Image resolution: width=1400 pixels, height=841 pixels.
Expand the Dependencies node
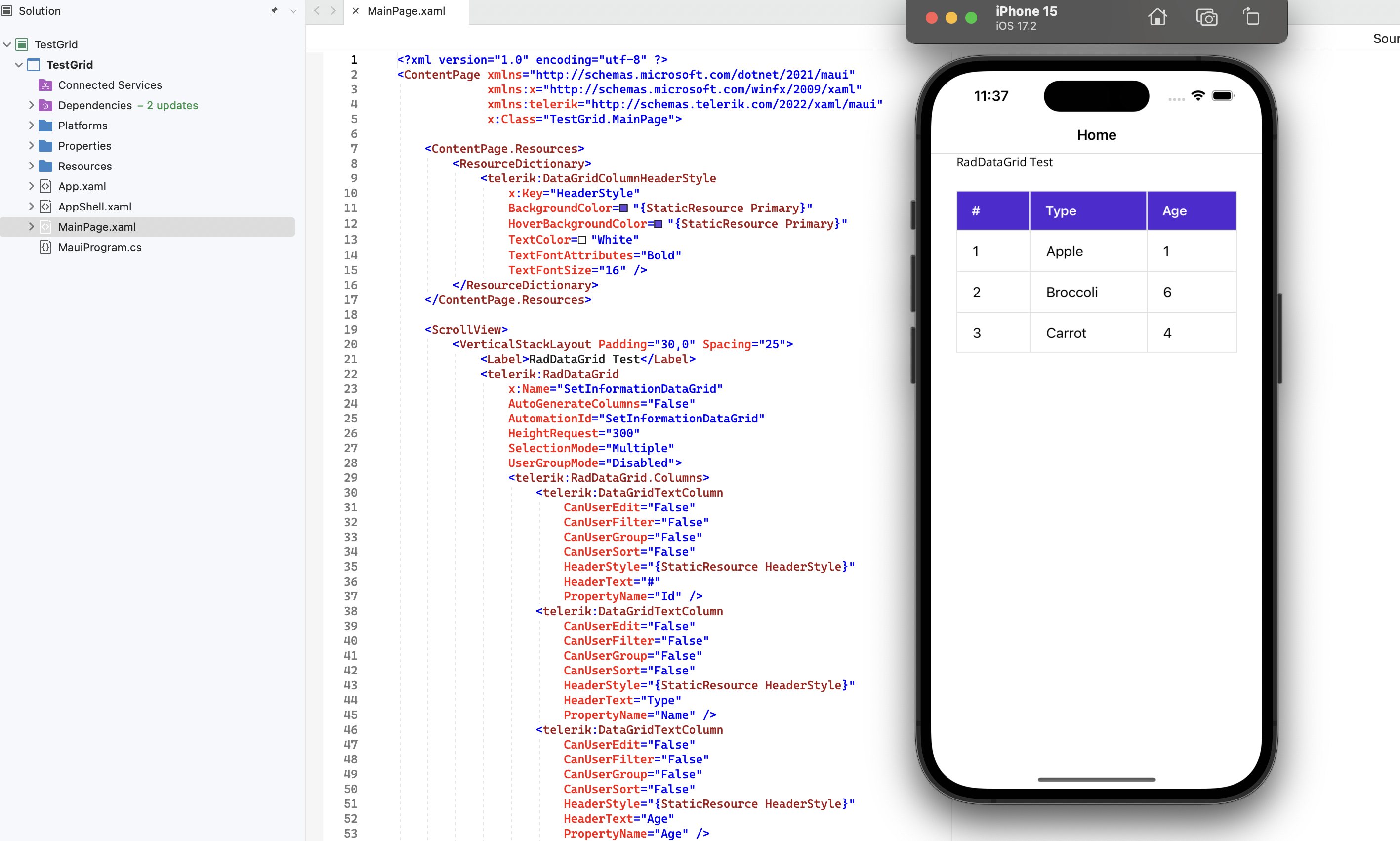coord(31,105)
